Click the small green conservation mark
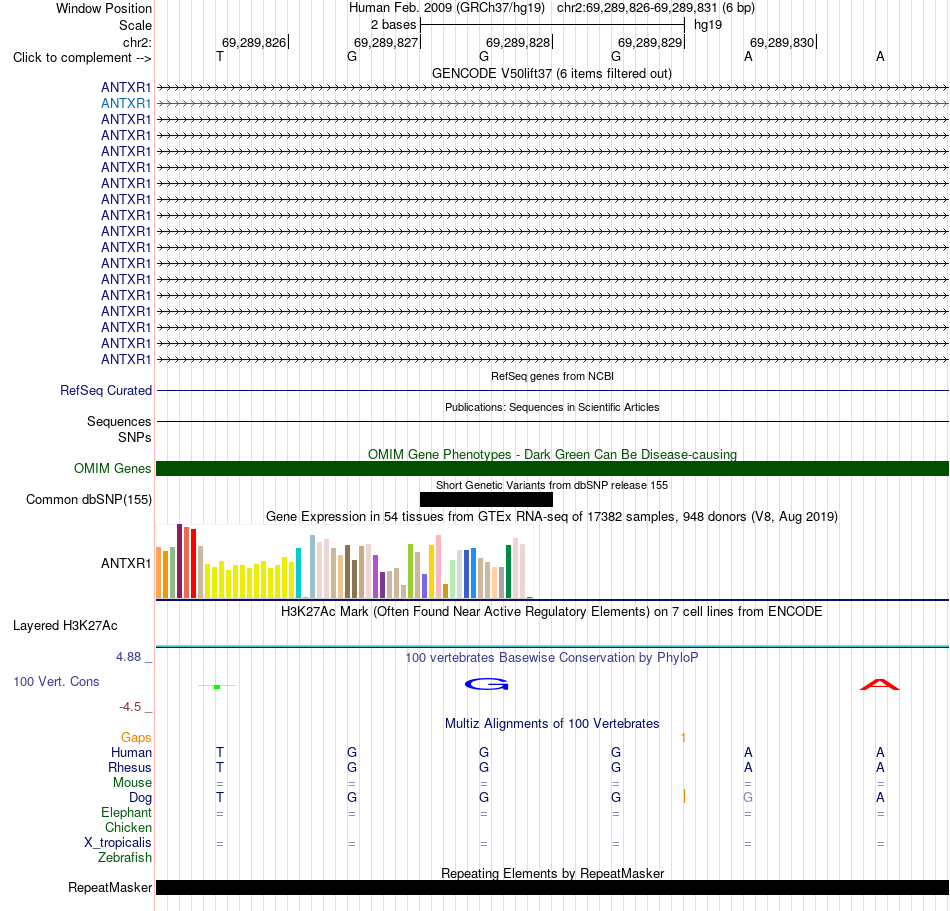 [x=217, y=686]
